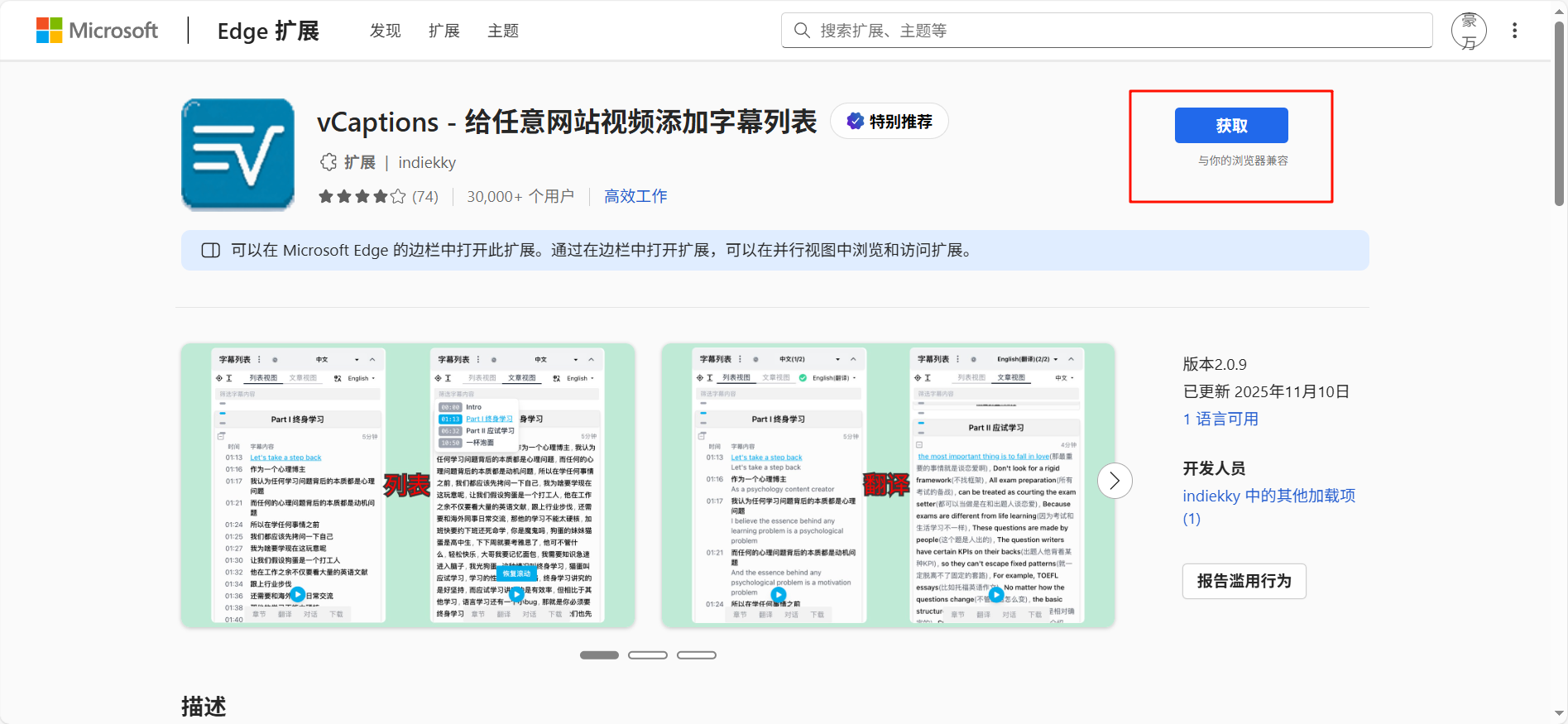Click the 描述 heading

(x=204, y=707)
